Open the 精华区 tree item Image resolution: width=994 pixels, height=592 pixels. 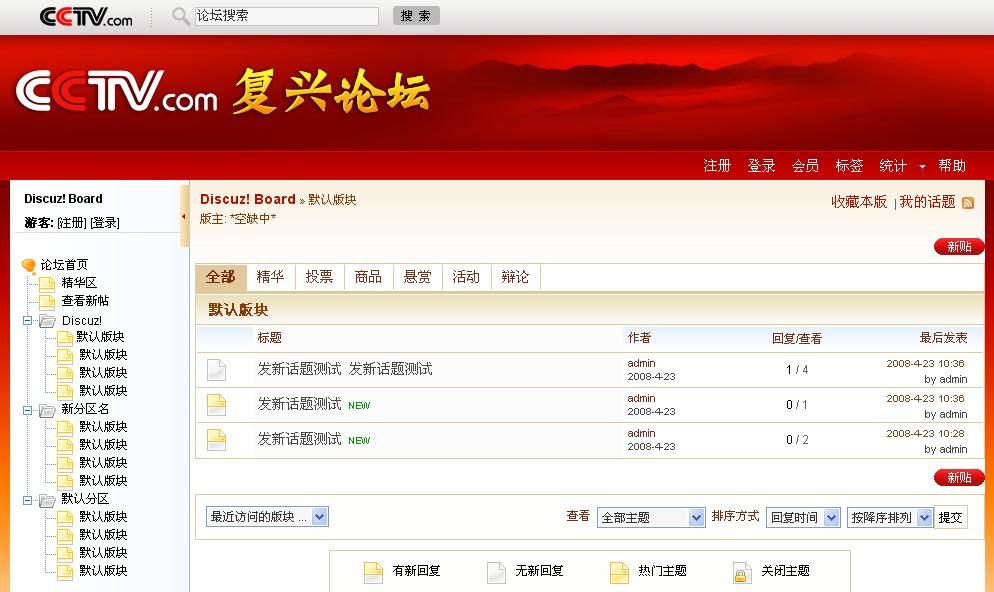(x=79, y=283)
